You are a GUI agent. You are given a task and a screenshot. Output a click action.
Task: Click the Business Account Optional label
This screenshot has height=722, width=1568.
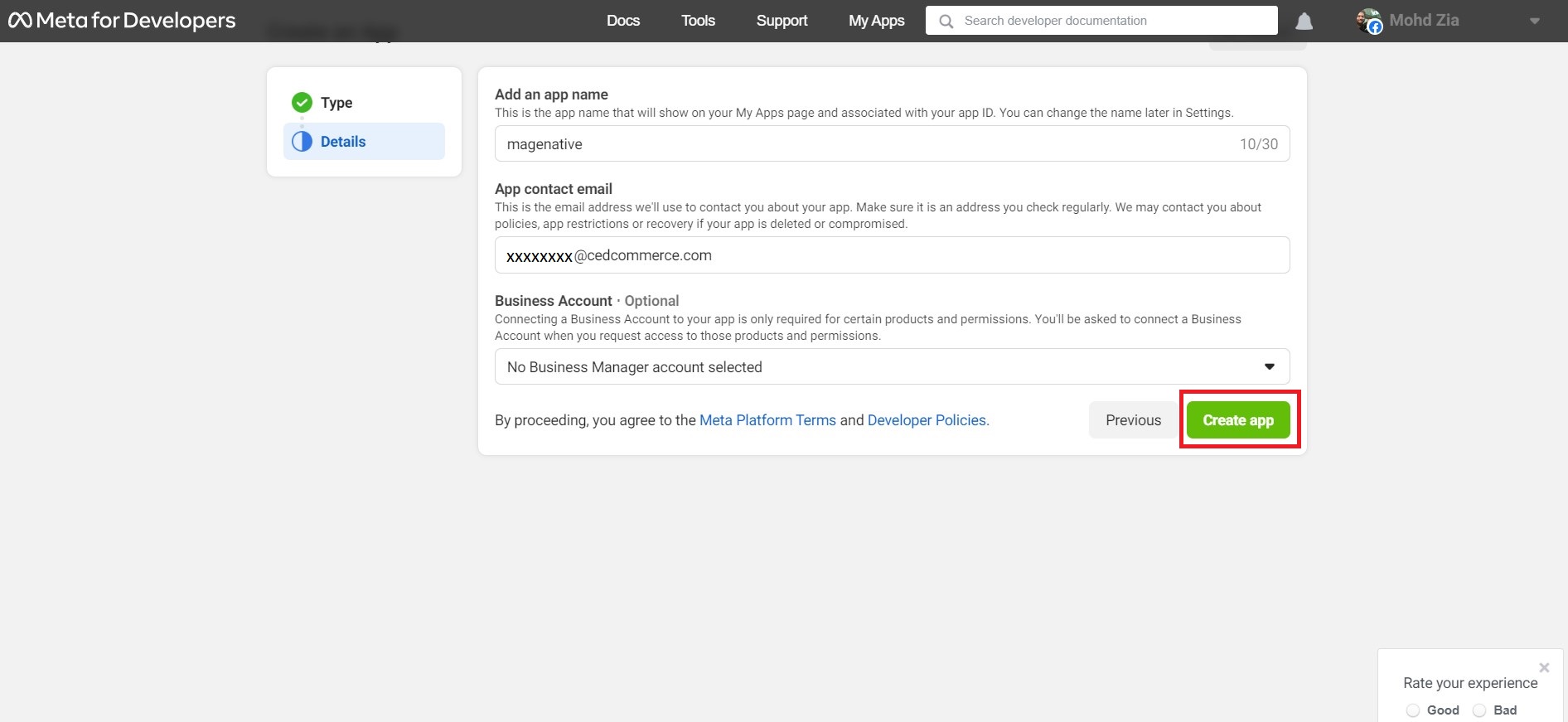point(587,301)
